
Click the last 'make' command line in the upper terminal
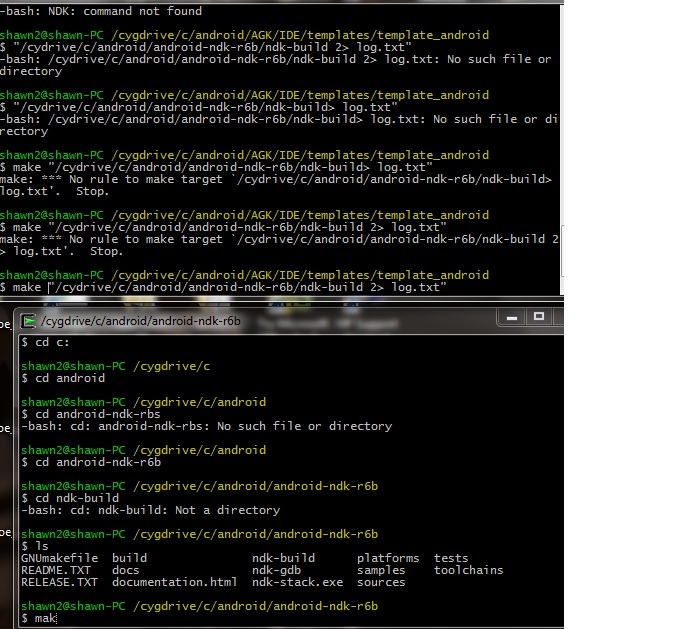click(223, 288)
